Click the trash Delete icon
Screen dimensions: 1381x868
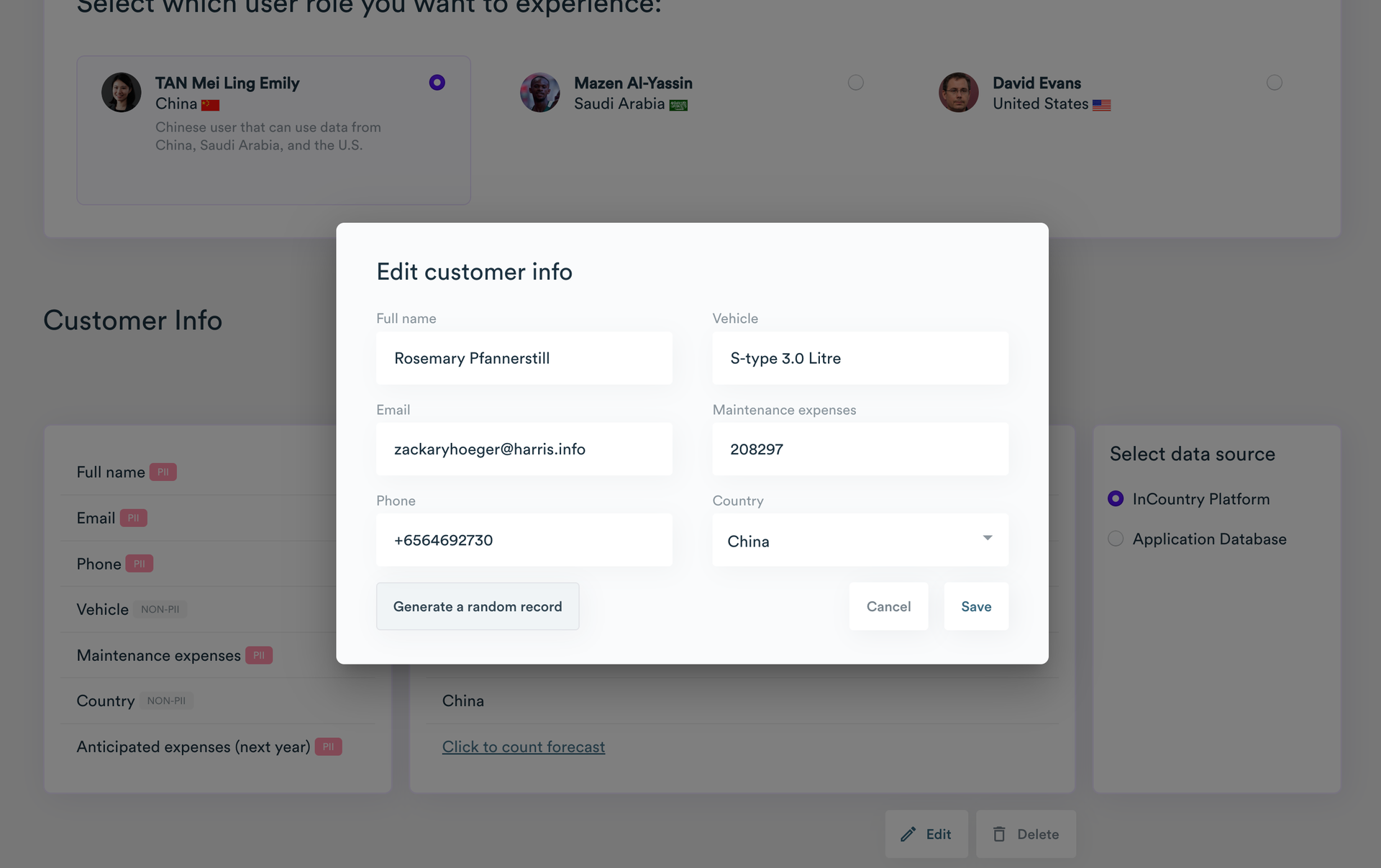999,834
